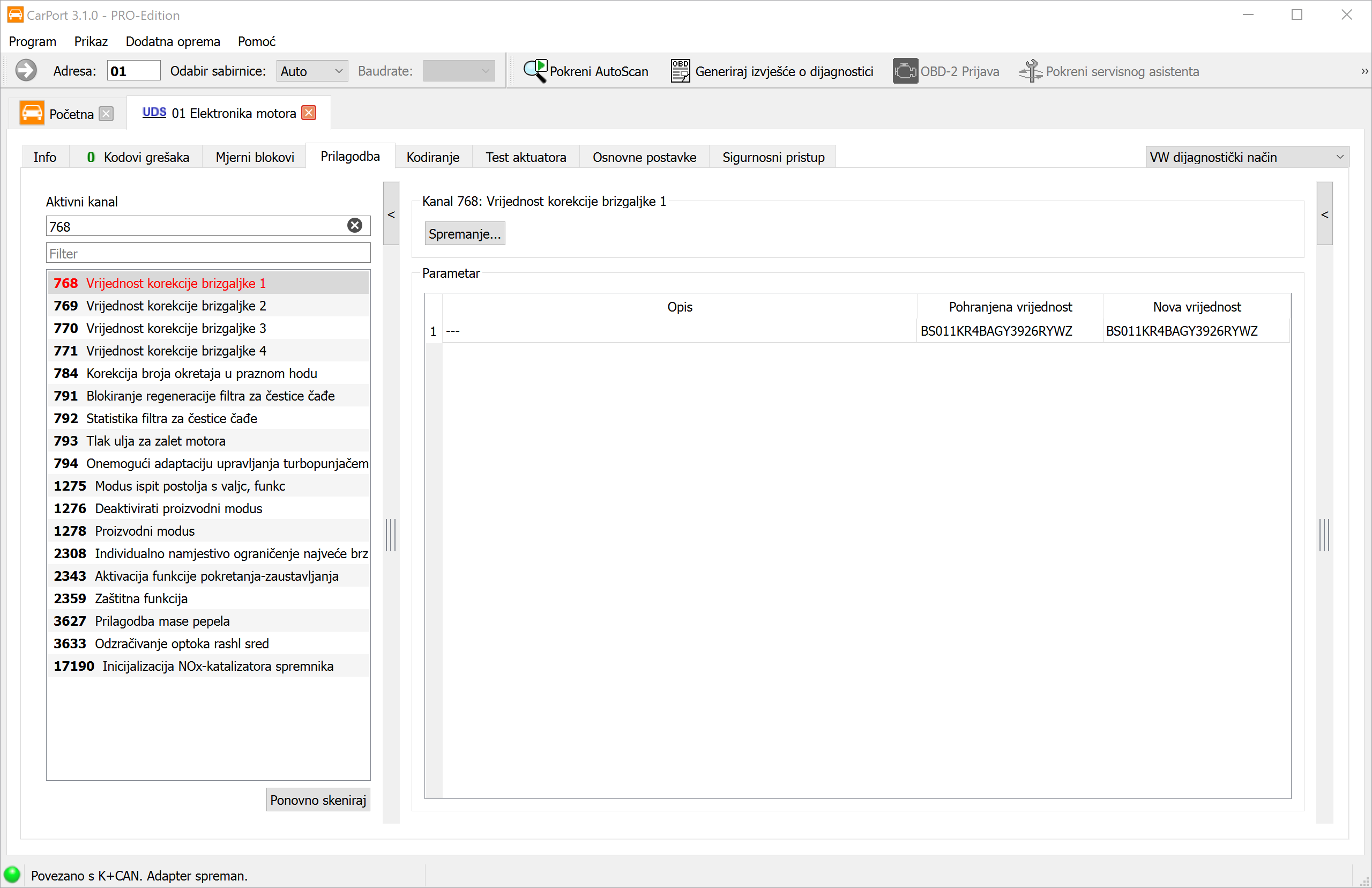Switch to the Kodovi grešaka tab

pos(138,157)
